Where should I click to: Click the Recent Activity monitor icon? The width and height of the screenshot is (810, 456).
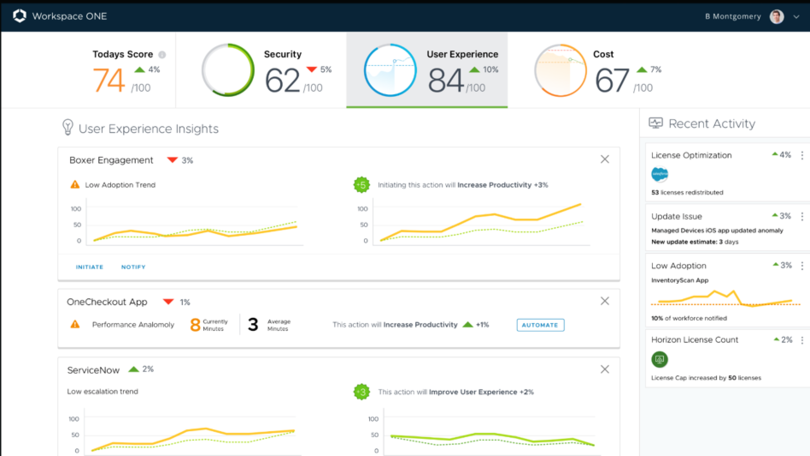click(656, 123)
